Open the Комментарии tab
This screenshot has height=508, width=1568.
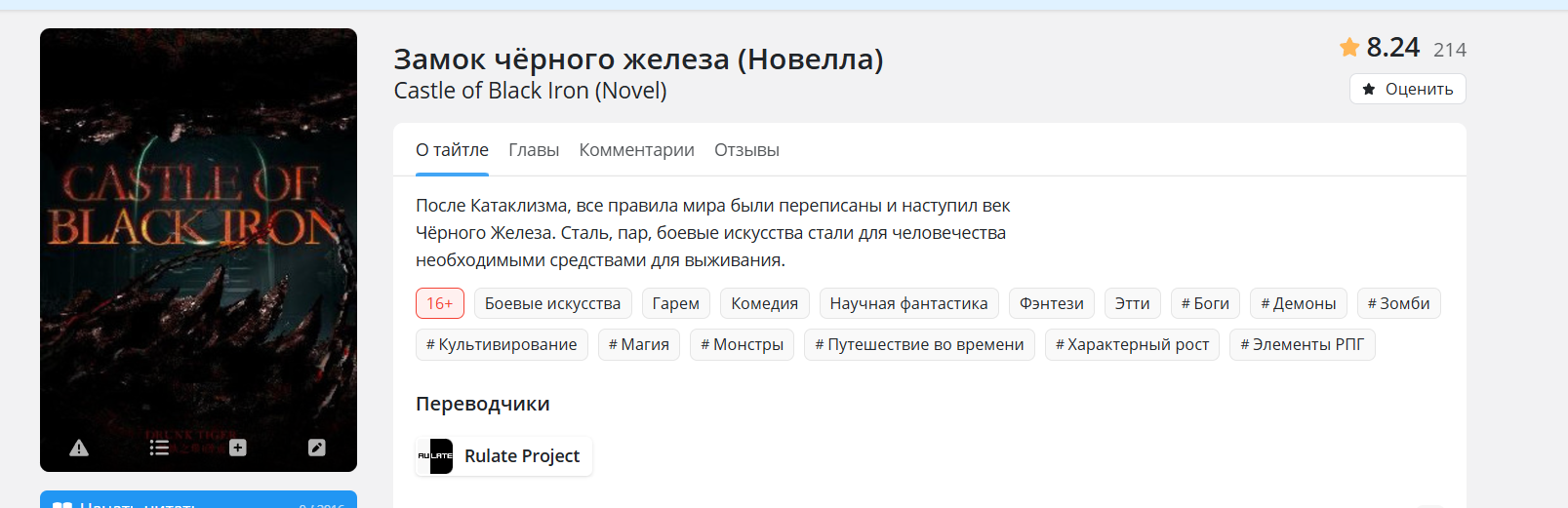[636, 150]
